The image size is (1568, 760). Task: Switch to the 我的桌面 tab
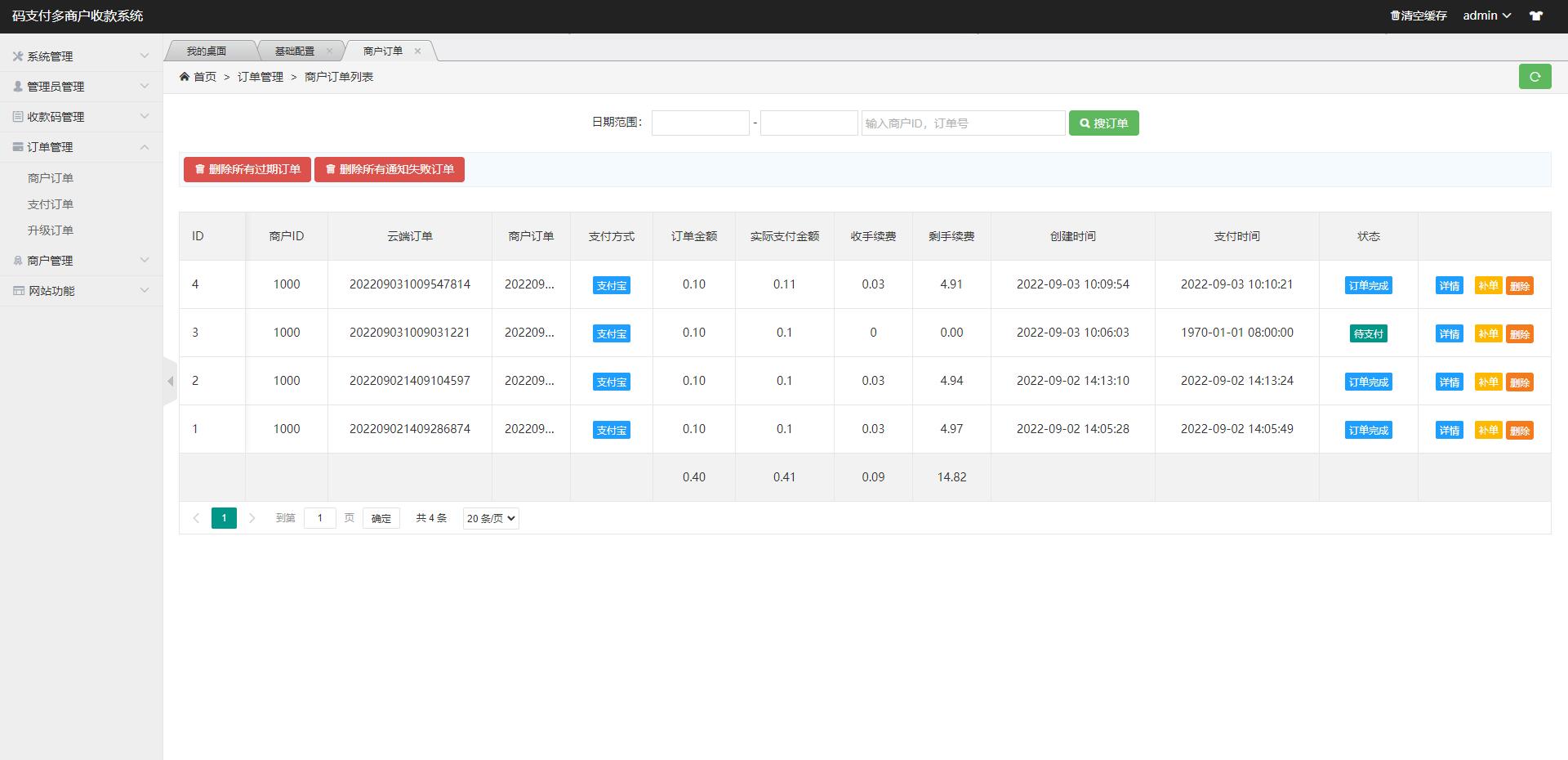click(x=207, y=51)
